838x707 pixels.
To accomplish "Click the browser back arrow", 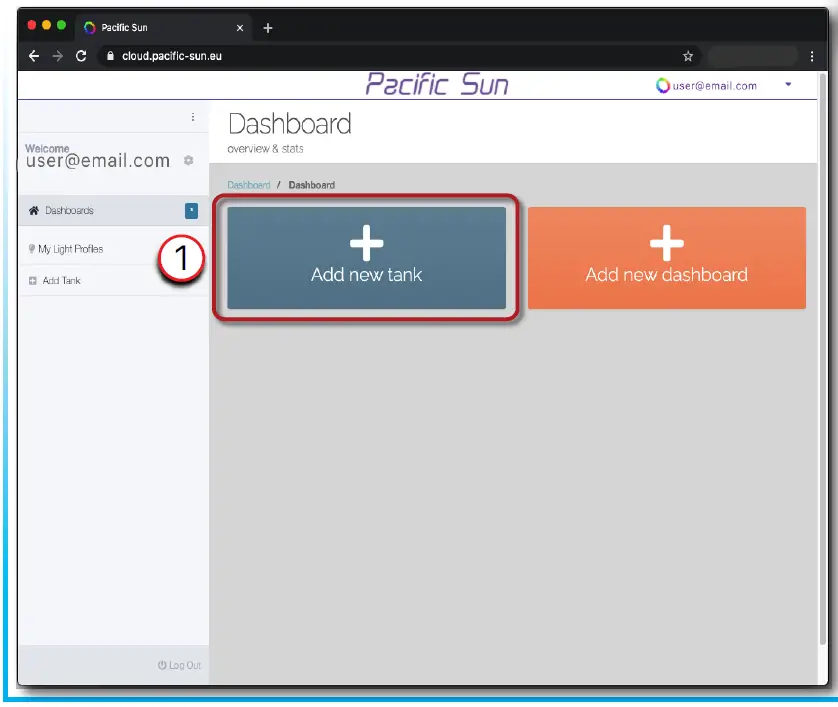I will pos(34,56).
